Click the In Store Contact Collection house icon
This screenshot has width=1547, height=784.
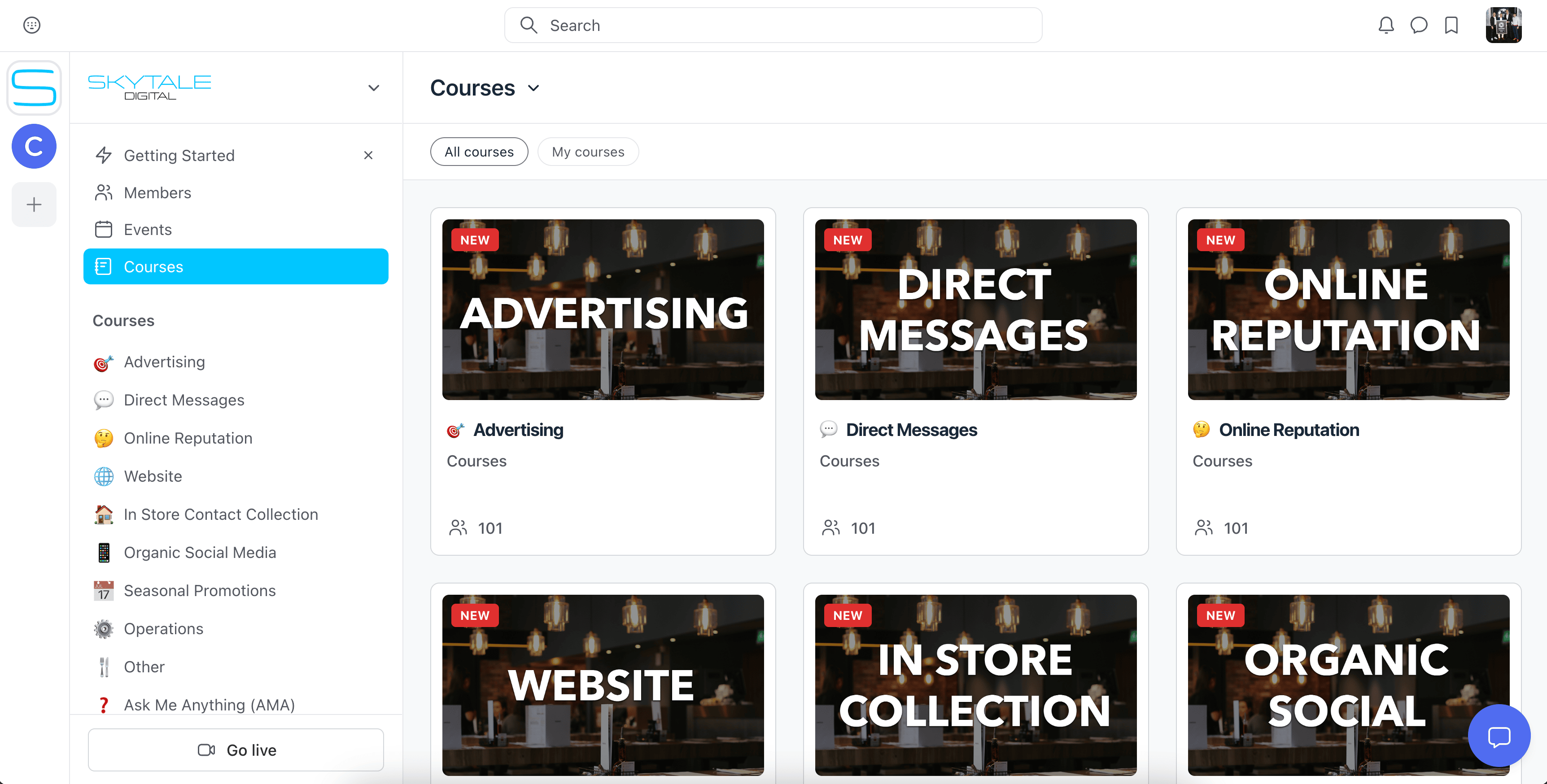pos(103,514)
